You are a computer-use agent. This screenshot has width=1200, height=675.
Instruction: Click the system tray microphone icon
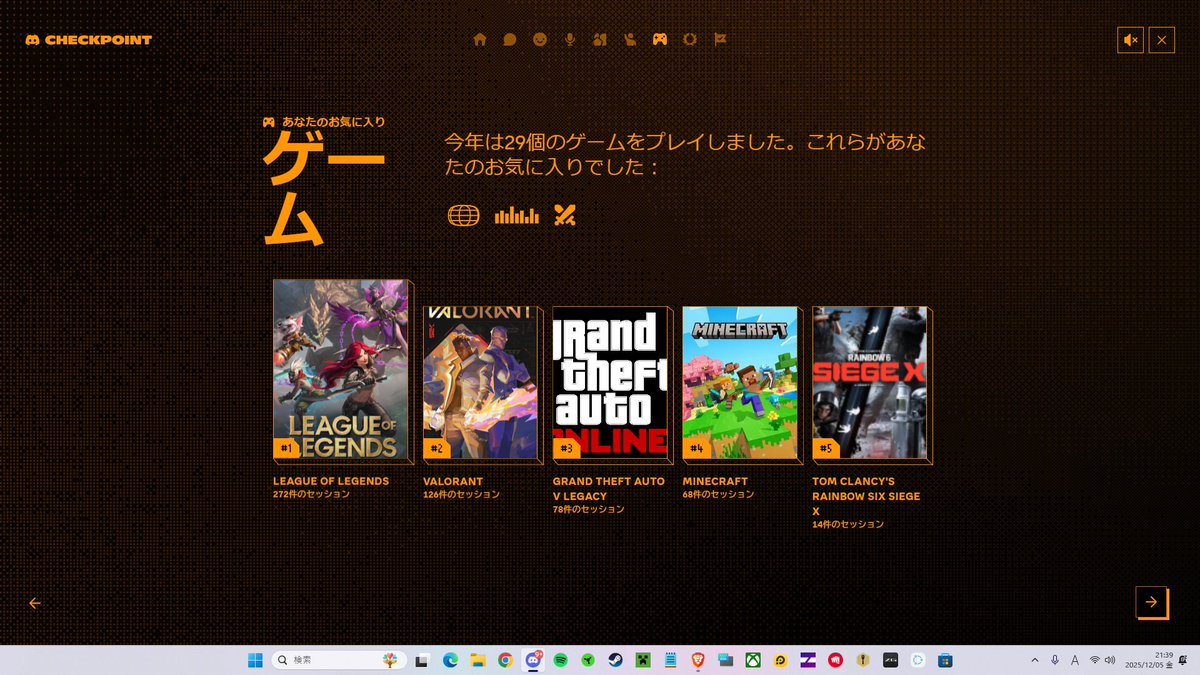[1055, 660]
